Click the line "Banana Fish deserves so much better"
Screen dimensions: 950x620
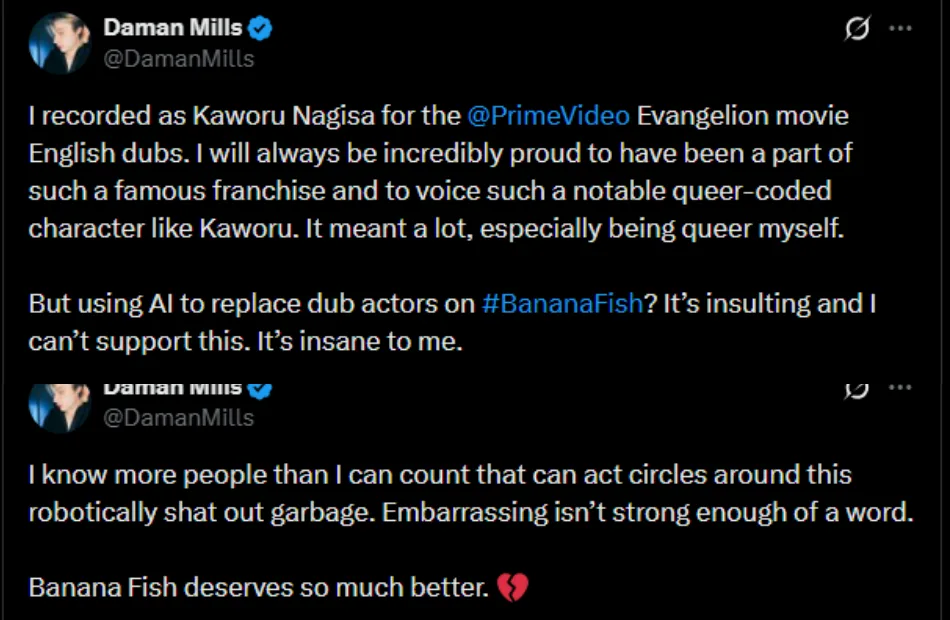pos(260,588)
